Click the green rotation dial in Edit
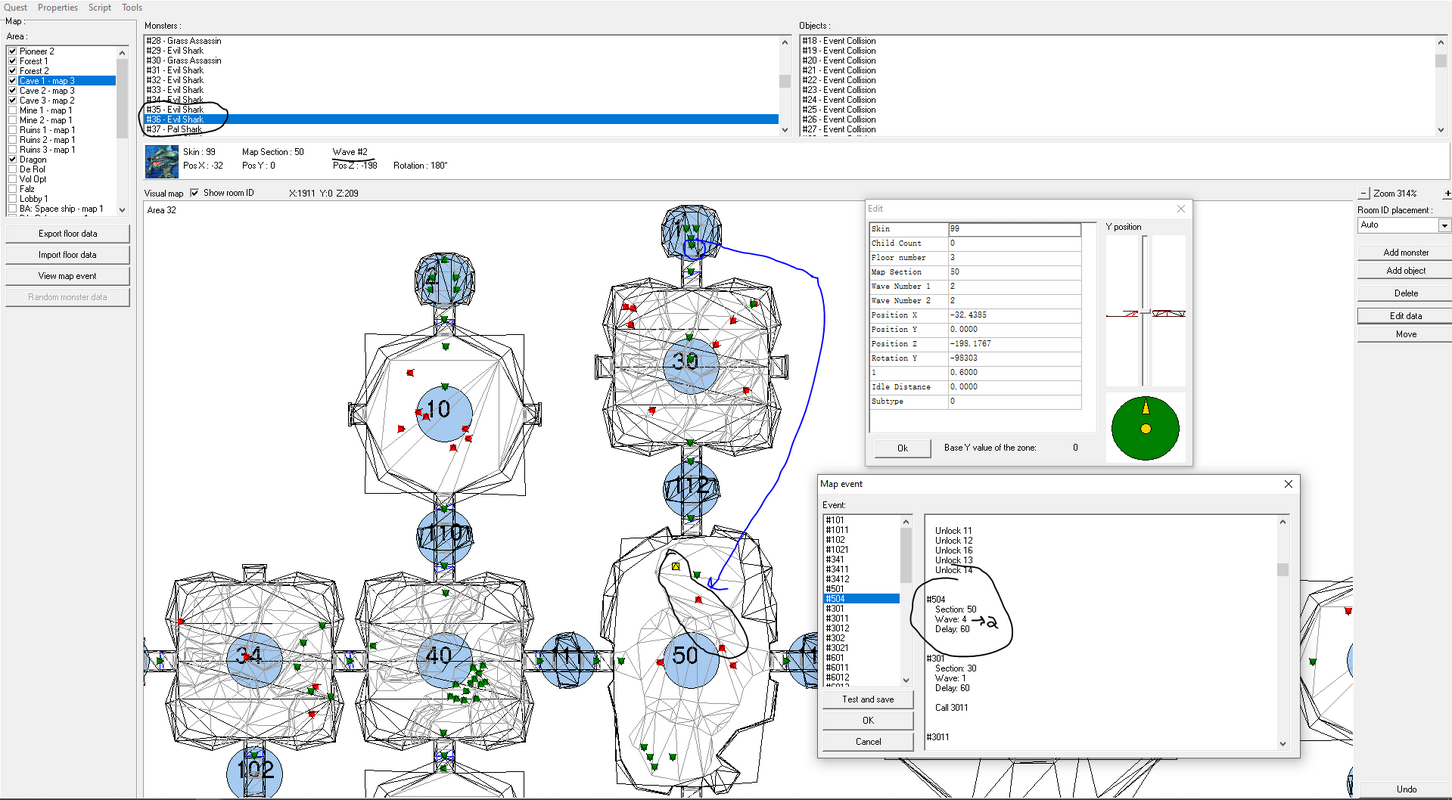Image resolution: width=1452 pixels, height=800 pixels. pyautogui.click(x=1146, y=428)
